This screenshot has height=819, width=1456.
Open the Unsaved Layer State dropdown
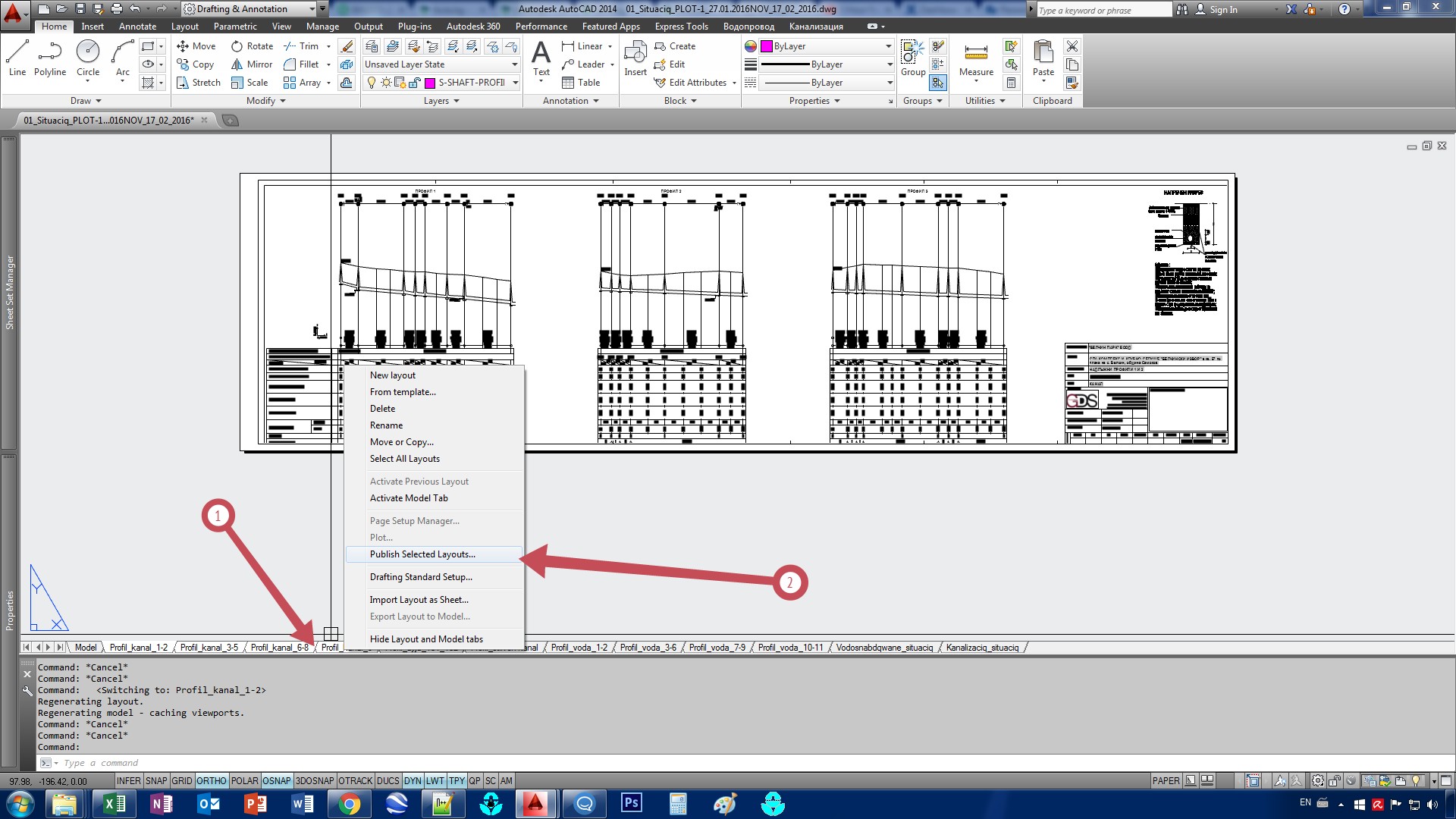coord(441,64)
